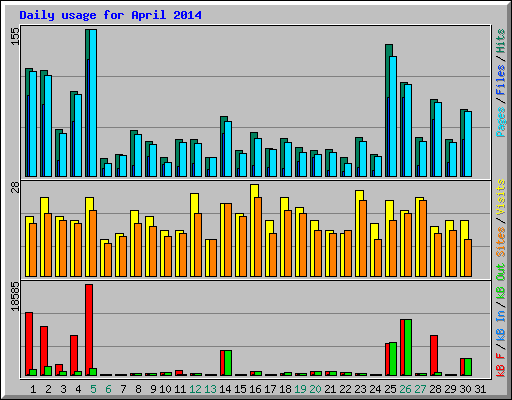
Task: Click day 30 on the x-axis
Action: (x=465, y=389)
